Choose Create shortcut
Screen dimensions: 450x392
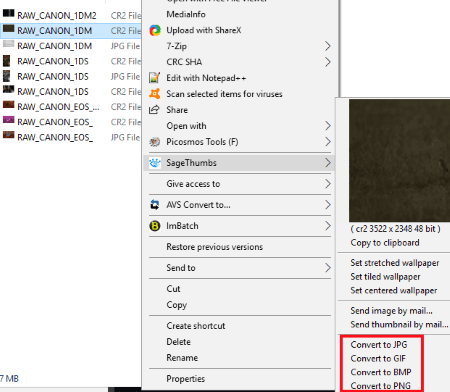coord(196,326)
